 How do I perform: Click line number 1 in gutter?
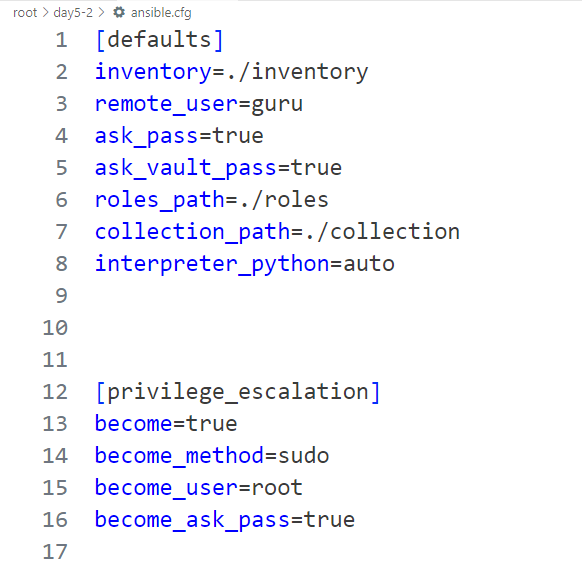62,40
